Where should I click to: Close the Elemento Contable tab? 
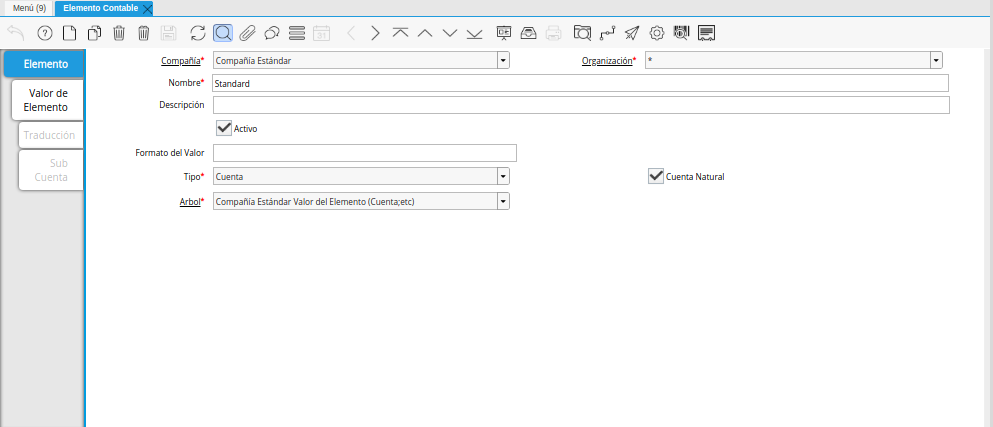pos(147,8)
